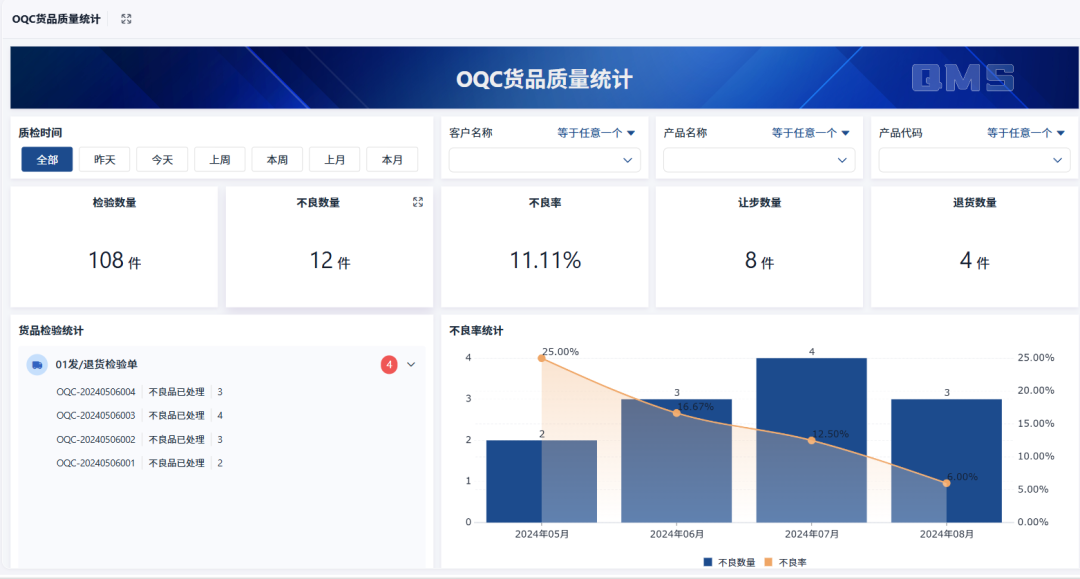The image size is (1080, 579).
Task: Open the 产品代码 selection box
Action: (x=974, y=160)
